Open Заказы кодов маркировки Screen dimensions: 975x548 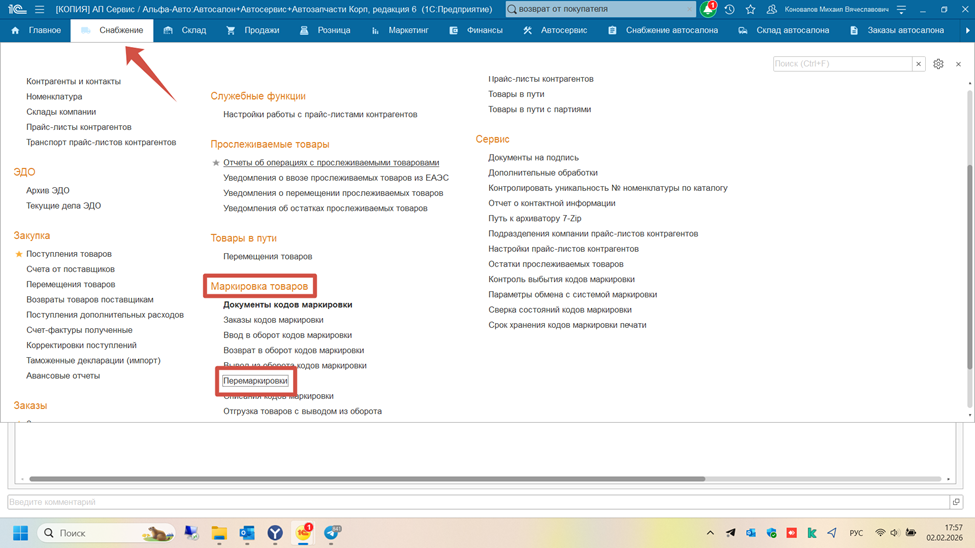pos(273,320)
